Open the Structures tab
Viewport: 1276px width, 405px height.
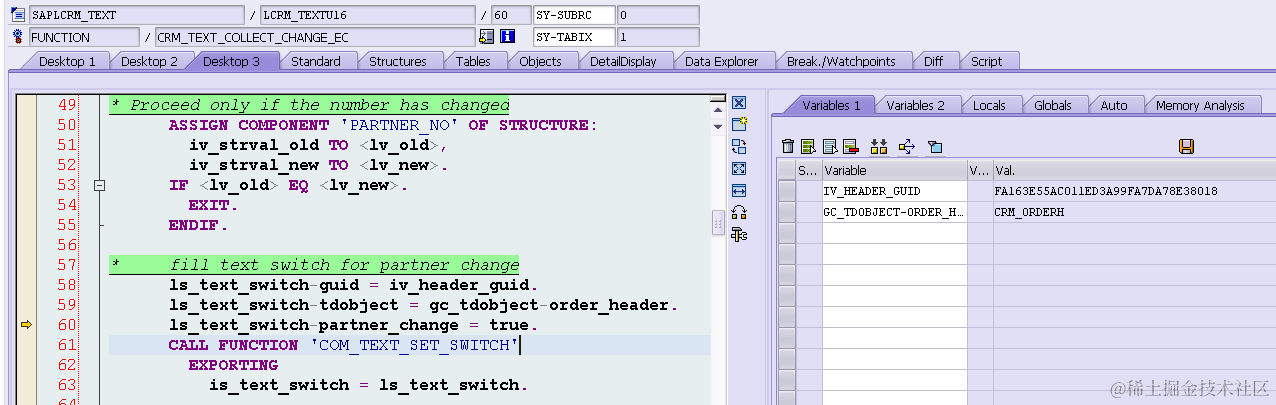click(397, 61)
